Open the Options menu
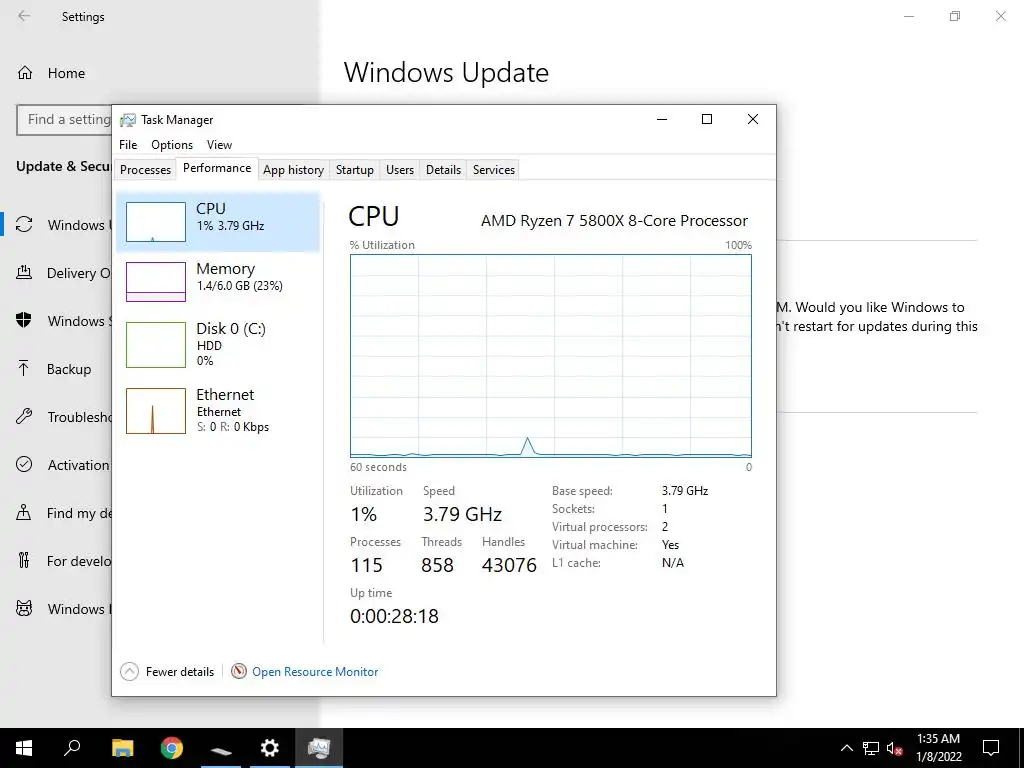Viewport: 1024px width, 768px height. (x=172, y=145)
